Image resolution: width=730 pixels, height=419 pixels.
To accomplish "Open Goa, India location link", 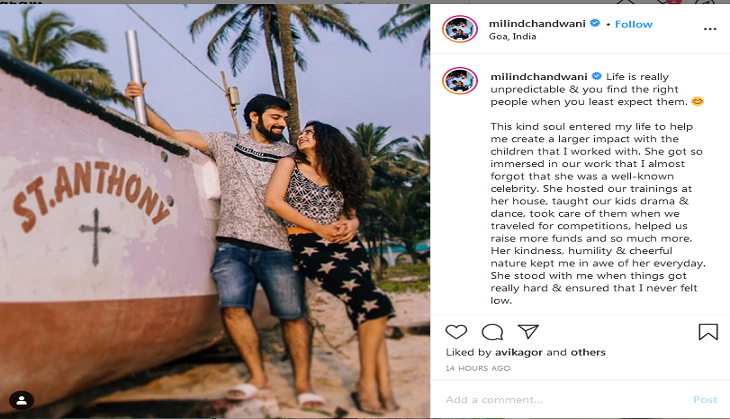I will (x=513, y=36).
